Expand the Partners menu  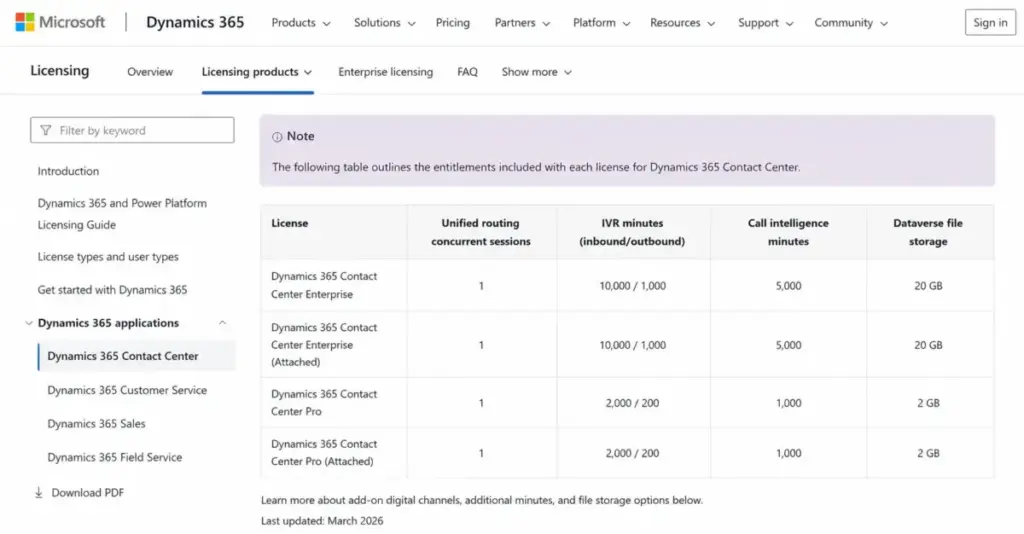click(522, 23)
